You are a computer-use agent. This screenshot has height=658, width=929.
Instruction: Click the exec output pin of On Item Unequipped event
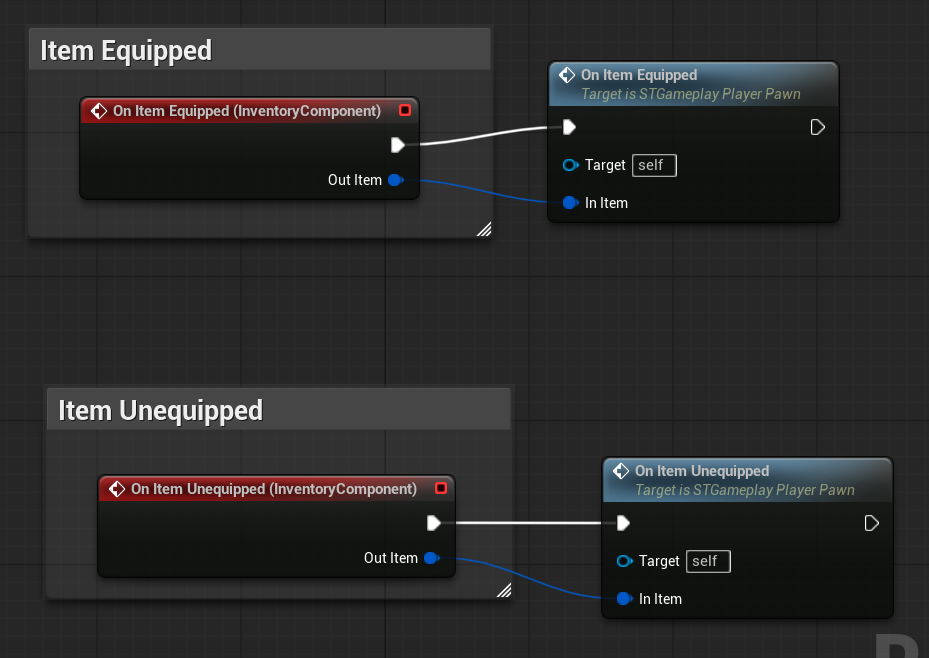(433, 523)
